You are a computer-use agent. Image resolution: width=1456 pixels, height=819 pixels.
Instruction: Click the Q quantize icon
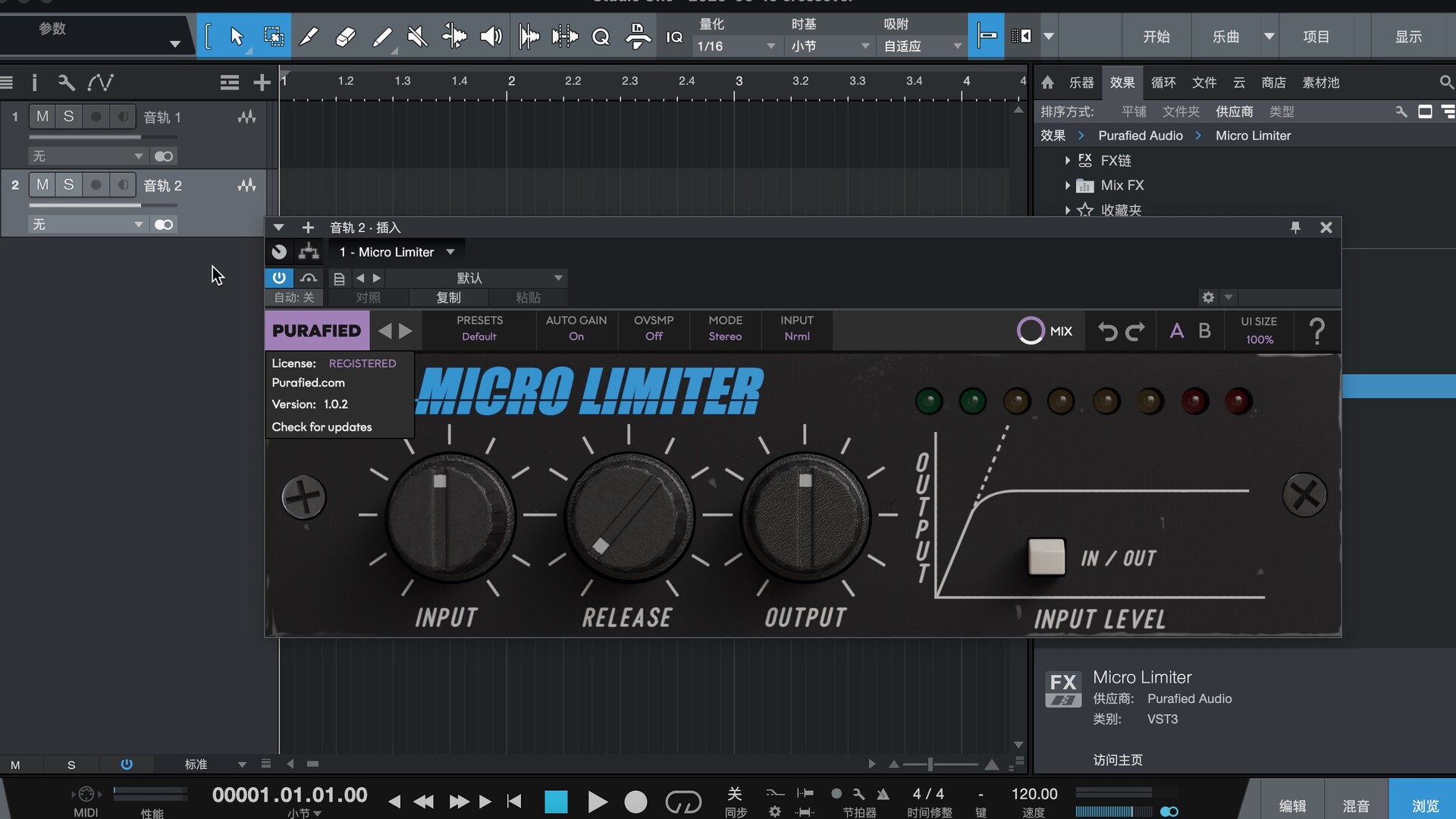[601, 36]
